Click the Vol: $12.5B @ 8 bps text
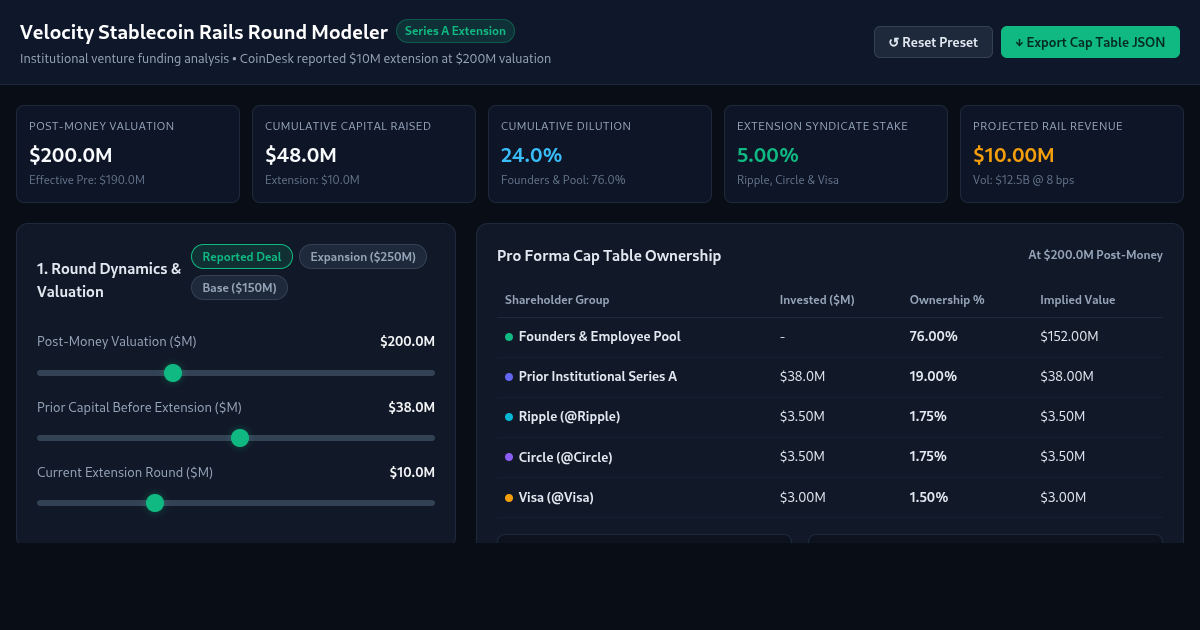This screenshot has width=1200, height=630. point(1023,180)
